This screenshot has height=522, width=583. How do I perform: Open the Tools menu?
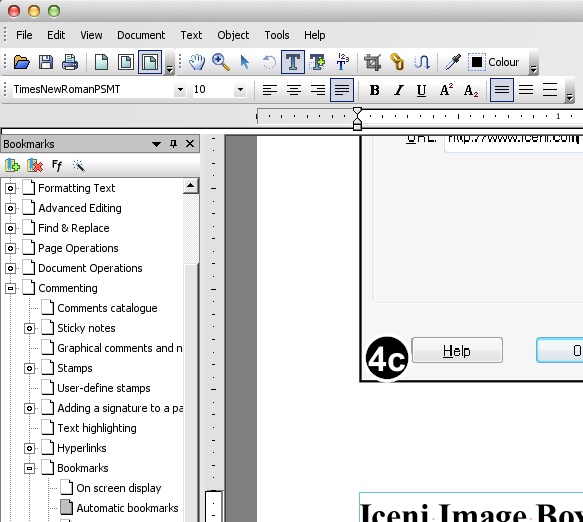click(x=277, y=35)
